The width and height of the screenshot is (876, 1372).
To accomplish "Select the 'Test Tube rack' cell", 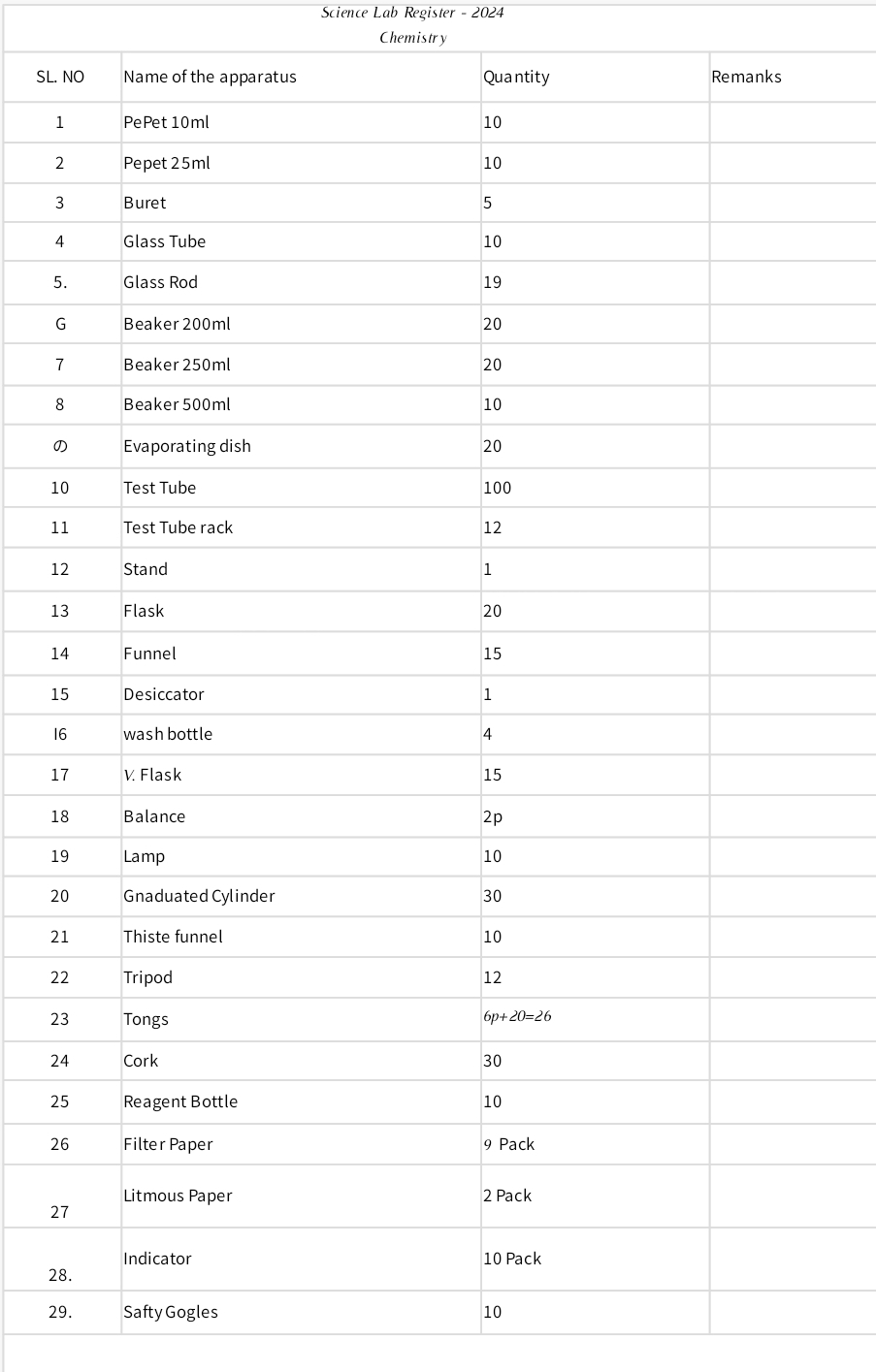I will click(x=178, y=527).
